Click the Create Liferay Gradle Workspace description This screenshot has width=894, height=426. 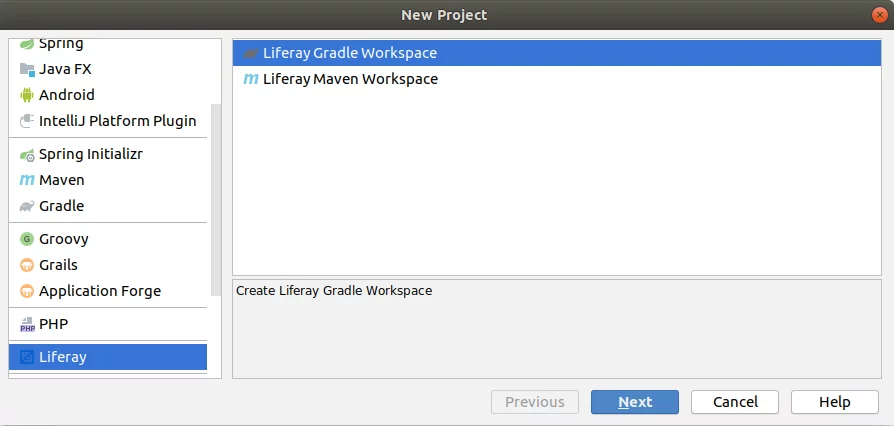(x=334, y=291)
